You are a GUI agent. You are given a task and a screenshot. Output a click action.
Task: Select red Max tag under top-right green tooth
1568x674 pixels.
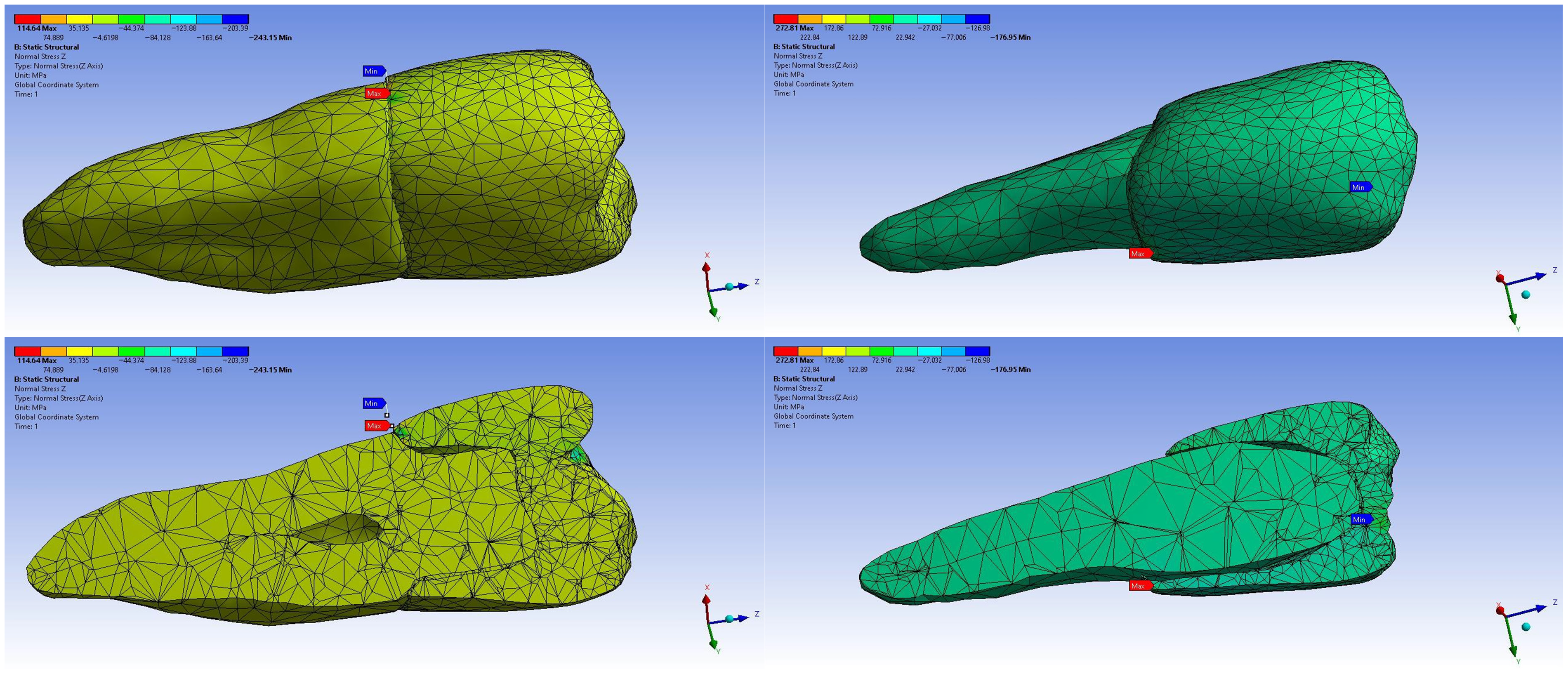pyautogui.click(x=1140, y=253)
